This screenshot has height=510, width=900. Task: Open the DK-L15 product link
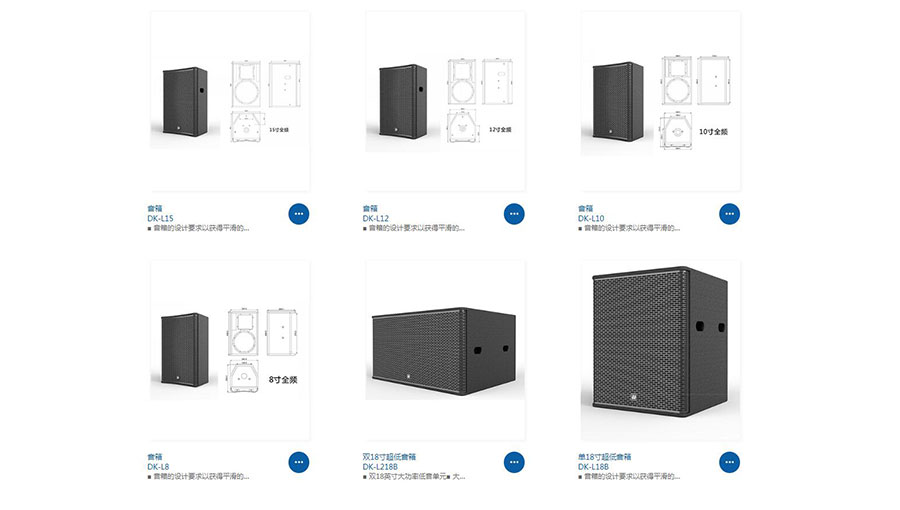click(x=160, y=219)
